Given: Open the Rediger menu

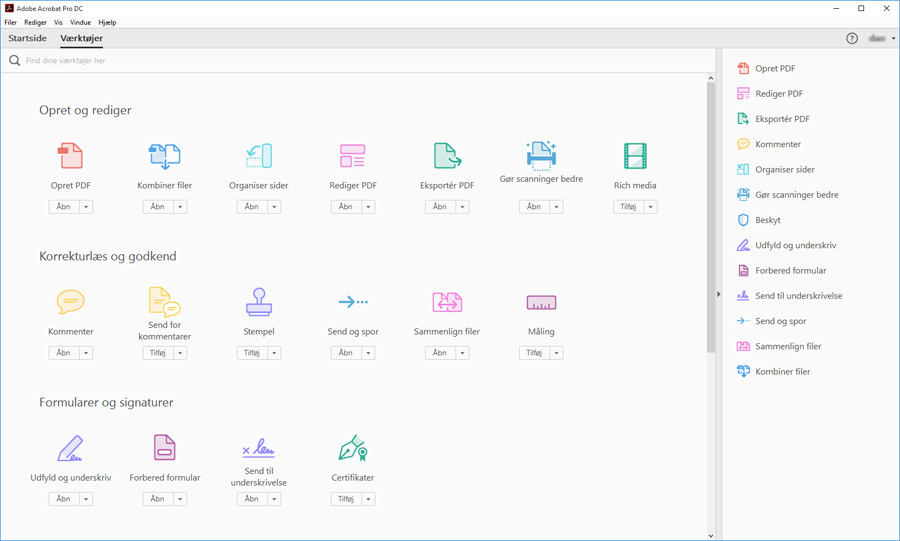Looking at the screenshot, I should (x=36, y=22).
